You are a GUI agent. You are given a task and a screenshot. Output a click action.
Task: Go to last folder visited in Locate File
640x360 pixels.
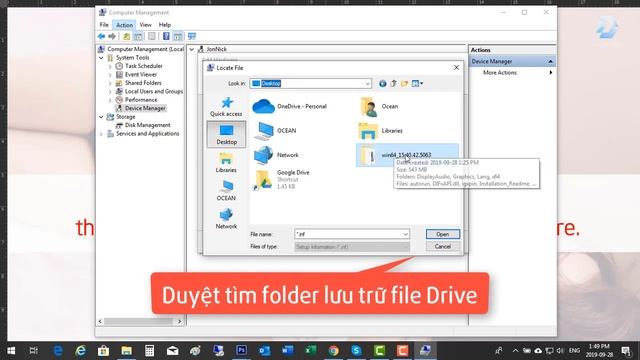pyautogui.click(x=382, y=84)
